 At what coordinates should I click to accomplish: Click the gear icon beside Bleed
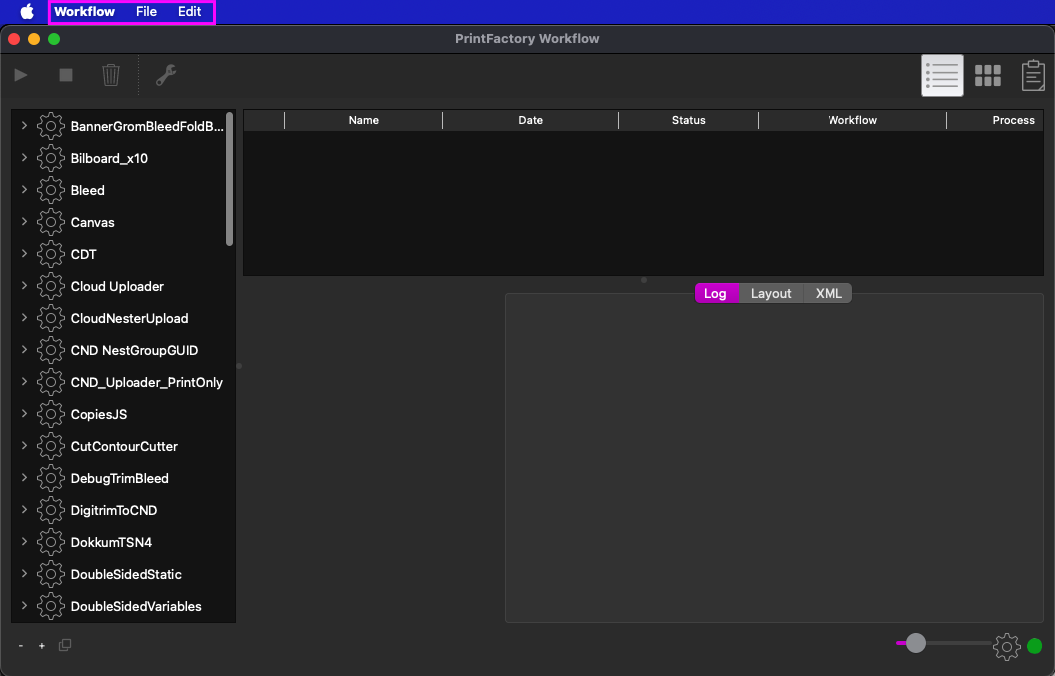(x=50, y=190)
